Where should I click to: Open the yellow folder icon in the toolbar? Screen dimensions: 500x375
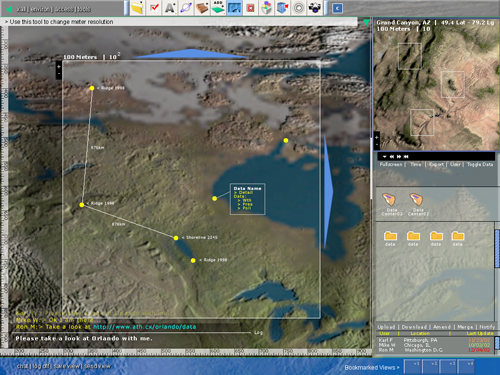[137, 8]
